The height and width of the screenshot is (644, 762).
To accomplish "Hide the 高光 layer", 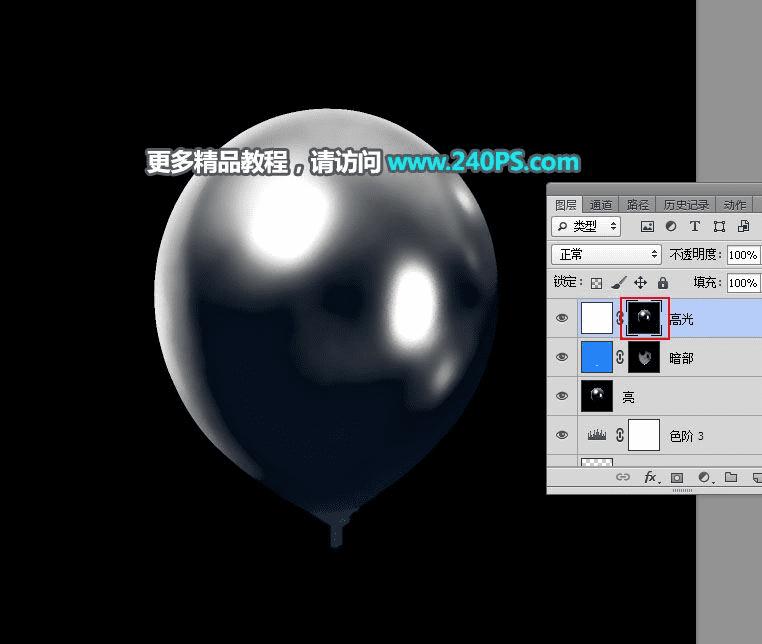I will coord(562,318).
